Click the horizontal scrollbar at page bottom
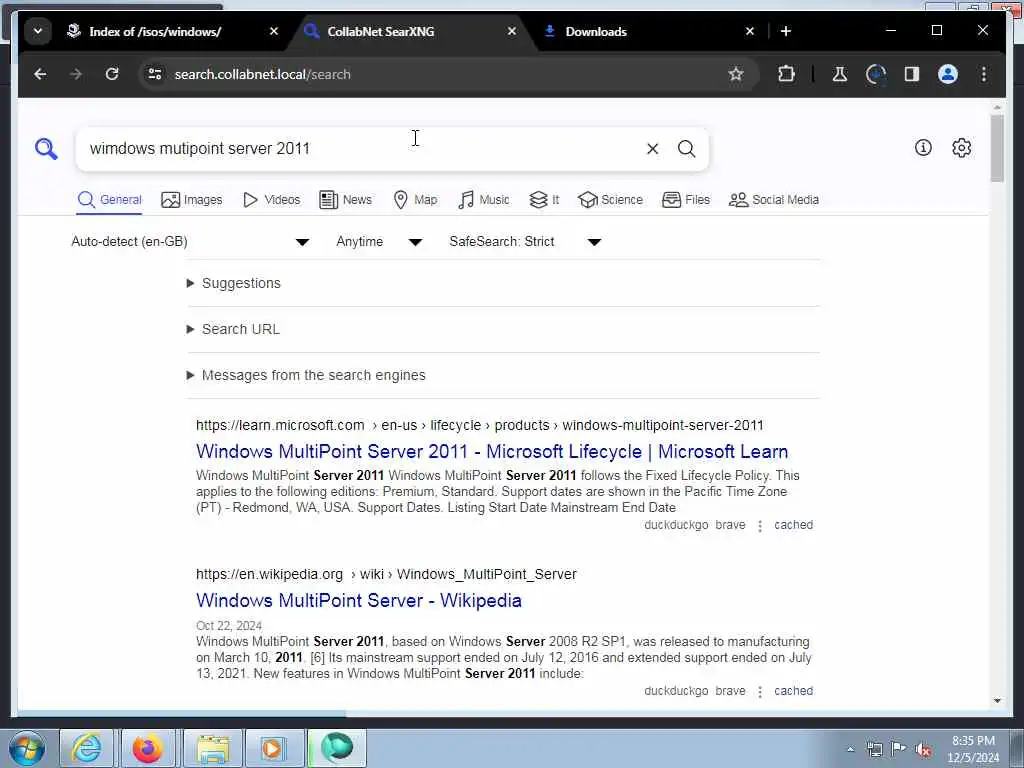1024x768 pixels. pyautogui.click(x=182, y=713)
